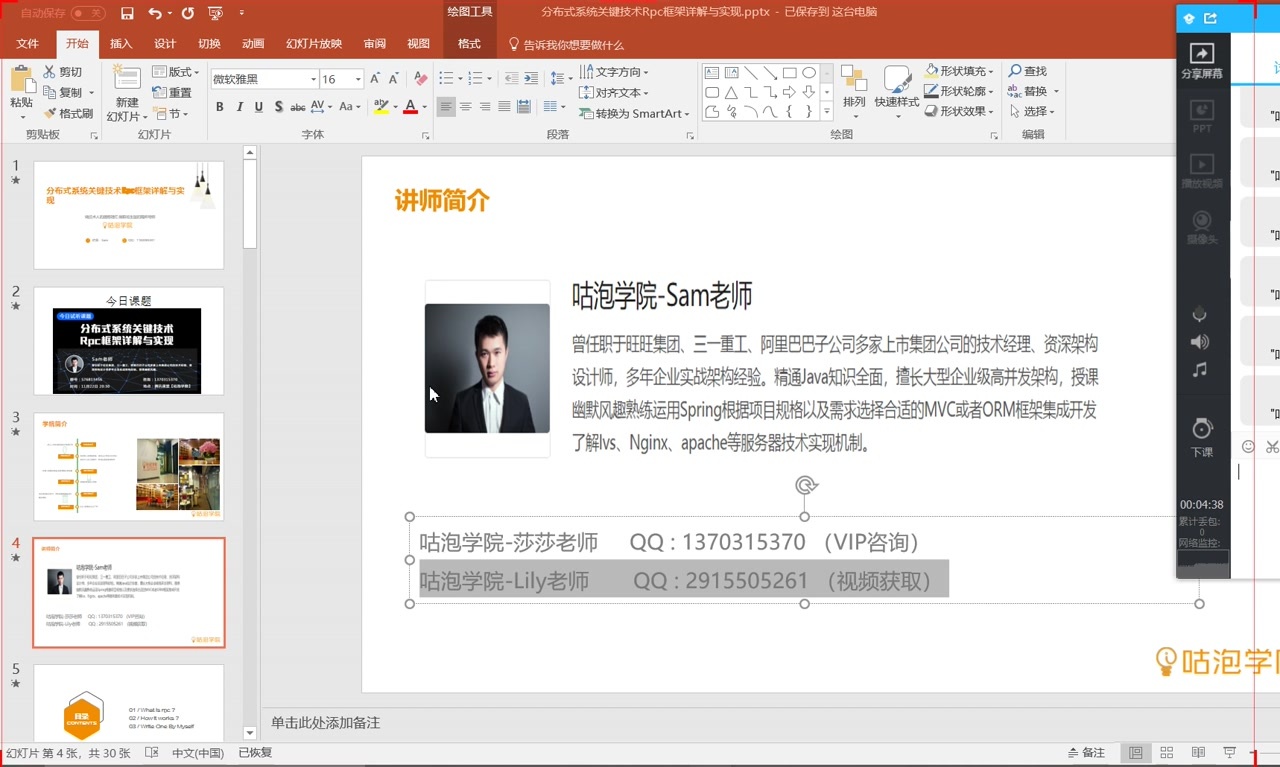Select the right arrow shape in gallery
This screenshot has width=1280, height=767.
(789, 92)
